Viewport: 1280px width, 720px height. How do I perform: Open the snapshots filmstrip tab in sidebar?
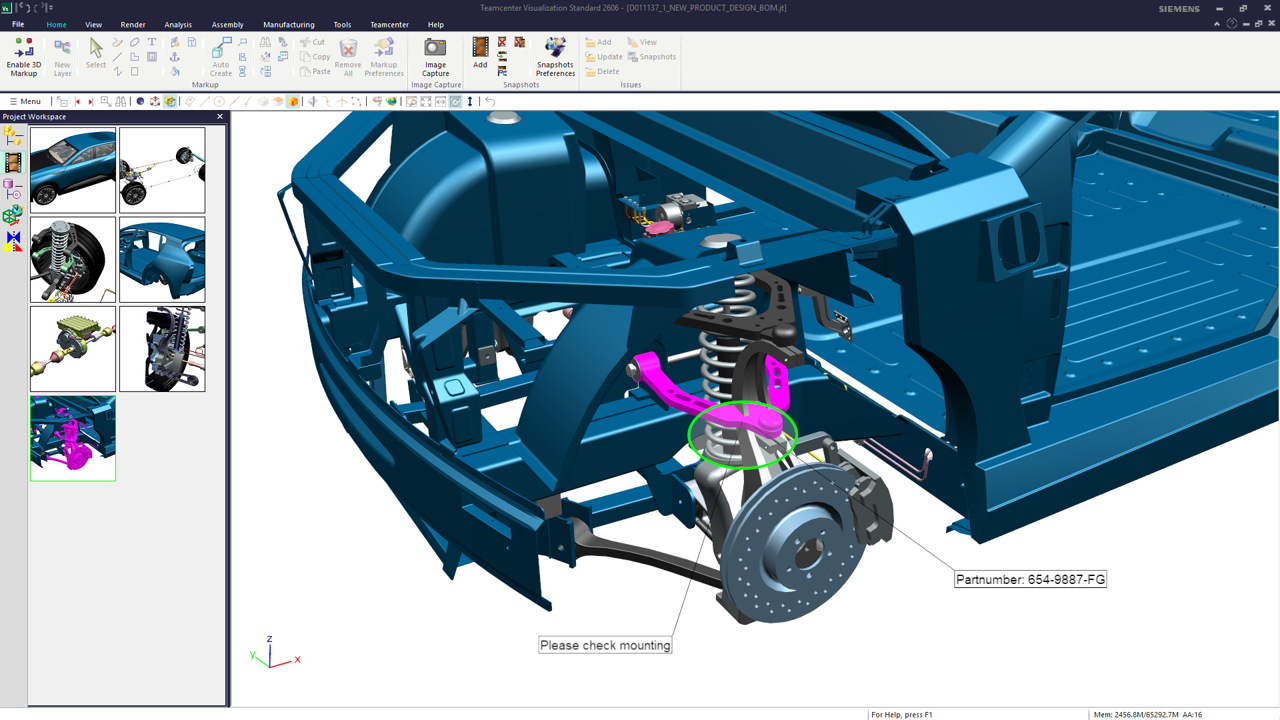tap(13, 163)
